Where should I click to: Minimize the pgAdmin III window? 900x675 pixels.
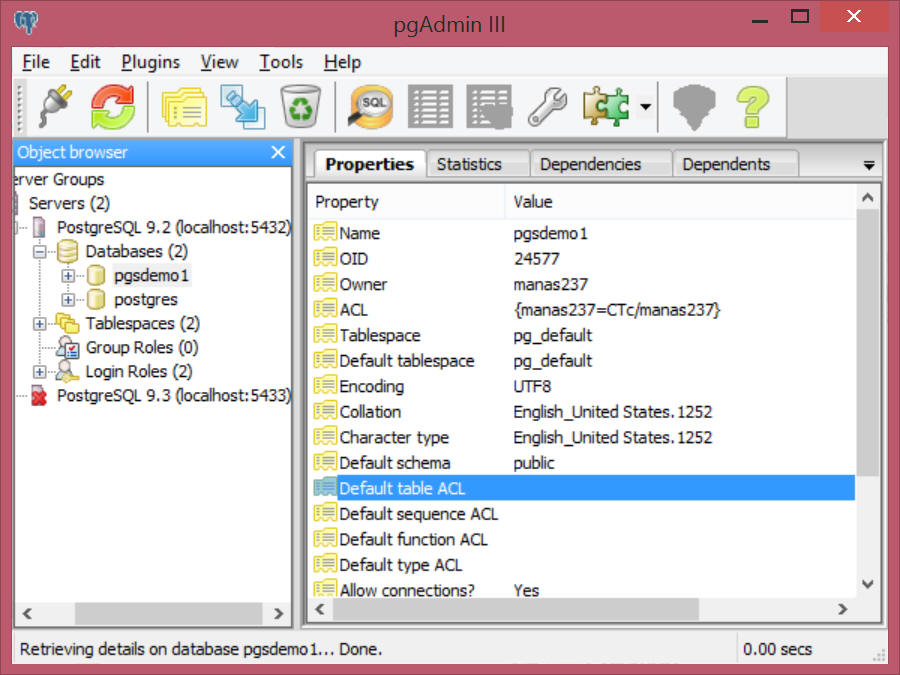[x=759, y=20]
